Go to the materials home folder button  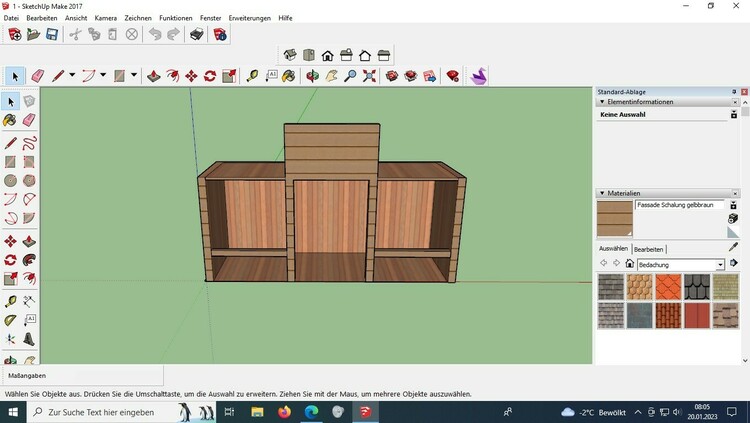[629, 264]
